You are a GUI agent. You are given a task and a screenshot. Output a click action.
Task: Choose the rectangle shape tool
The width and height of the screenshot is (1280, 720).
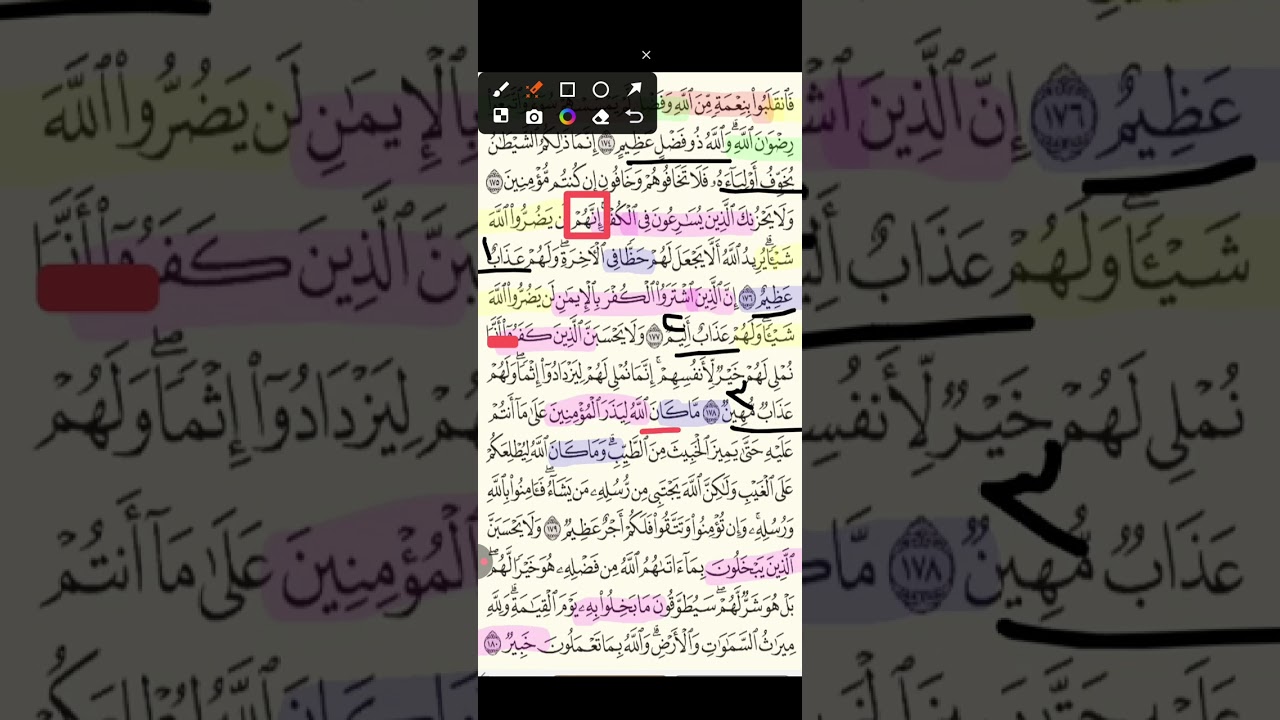click(567, 90)
